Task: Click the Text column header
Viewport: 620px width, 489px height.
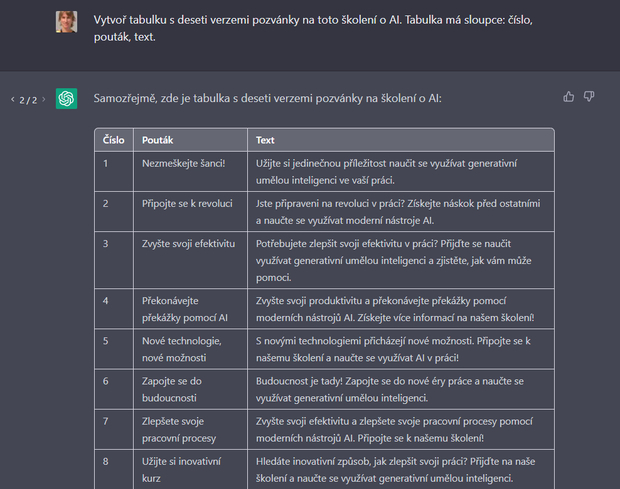Action: click(x=267, y=140)
